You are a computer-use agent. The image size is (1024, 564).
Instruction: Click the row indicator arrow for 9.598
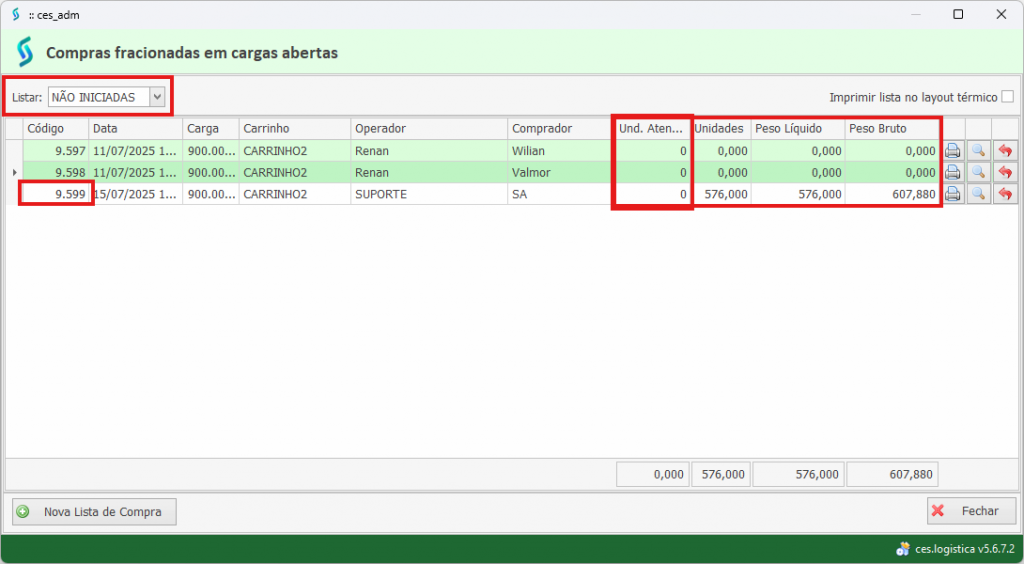pyautogui.click(x=14, y=172)
